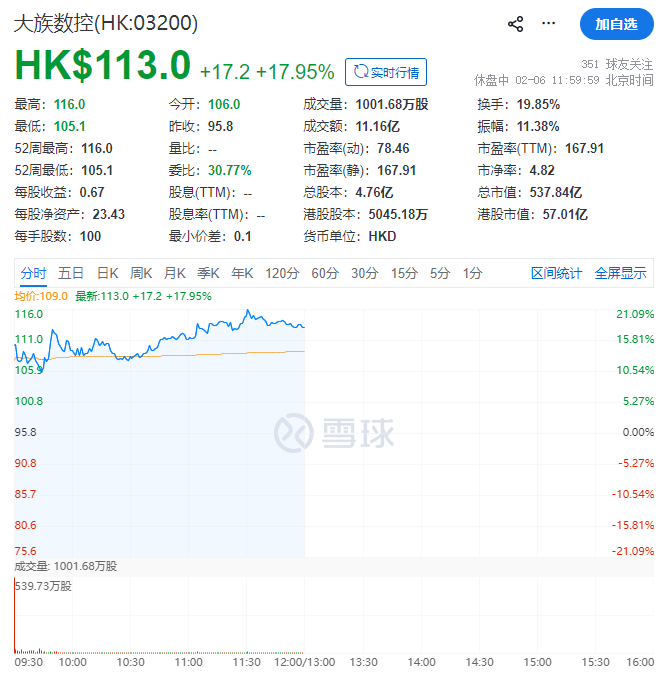Click the 市盈率(动) value 78.46
Viewport: 664px width, 685px height.
click(x=393, y=149)
